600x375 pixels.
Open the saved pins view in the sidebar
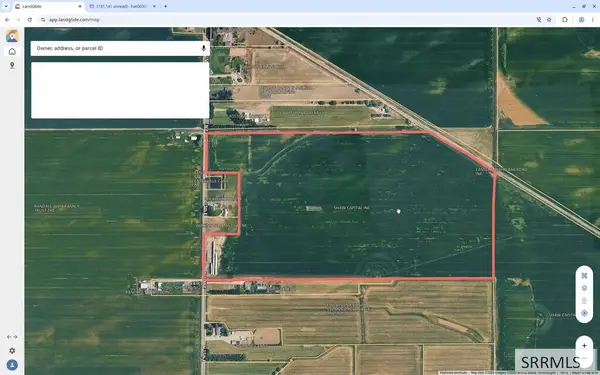coord(12,65)
